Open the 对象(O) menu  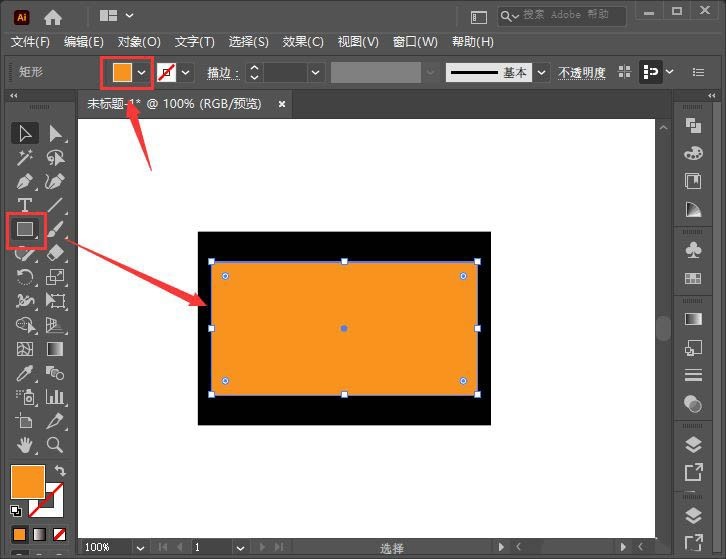tap(139, 42)
